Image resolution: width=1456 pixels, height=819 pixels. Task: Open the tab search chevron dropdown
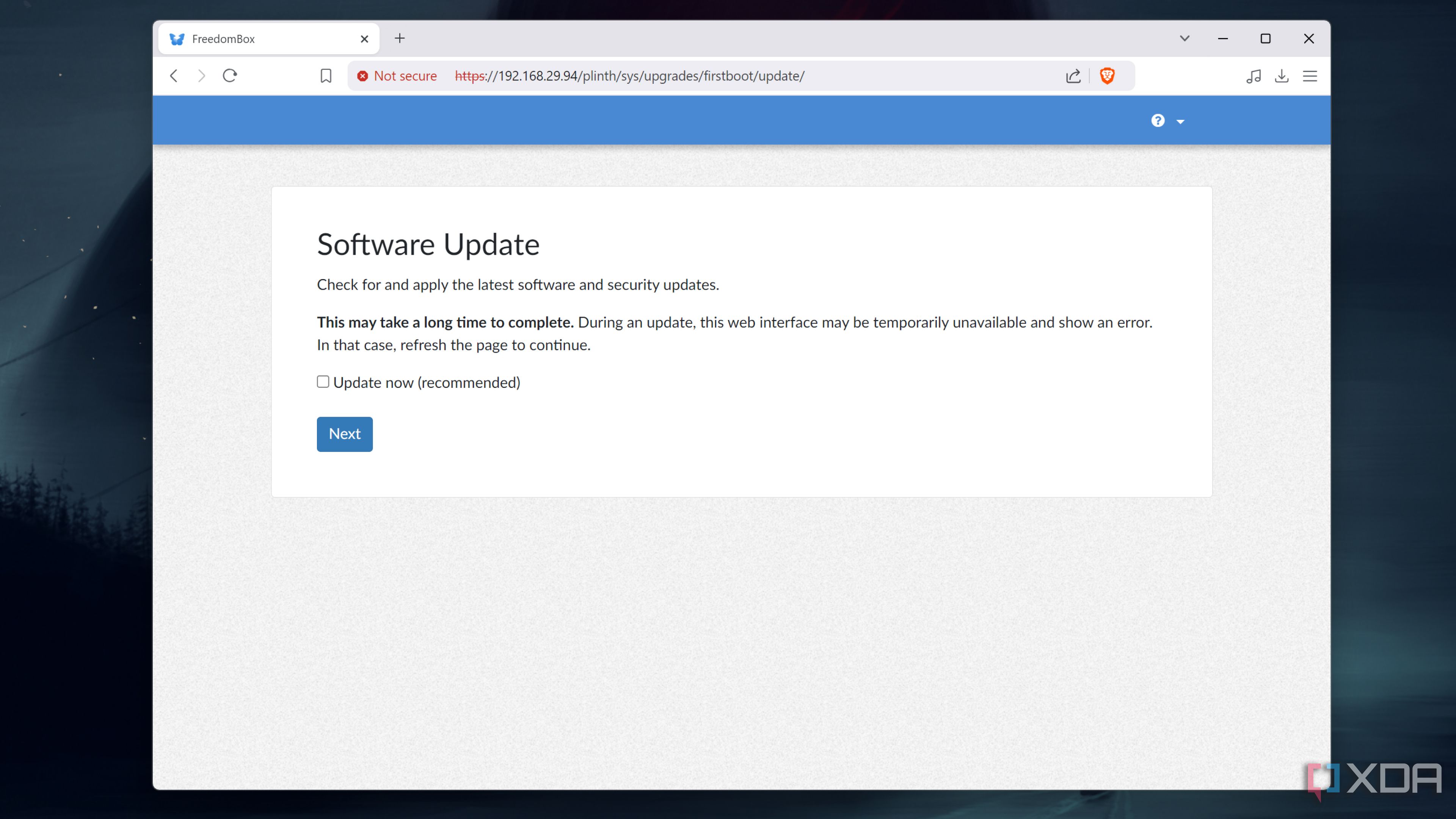tap(1185, 38)
